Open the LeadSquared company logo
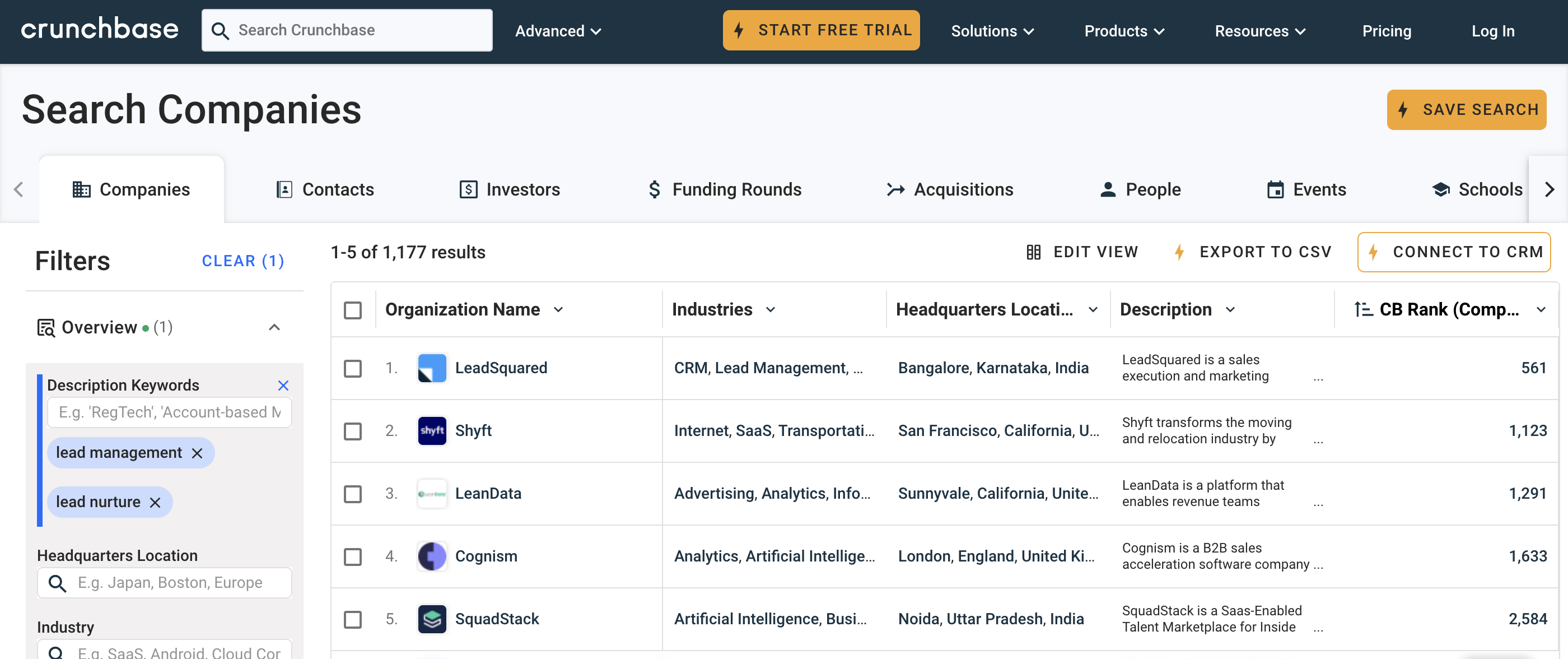The image size is (1568, 659). (x=432, y=368)
